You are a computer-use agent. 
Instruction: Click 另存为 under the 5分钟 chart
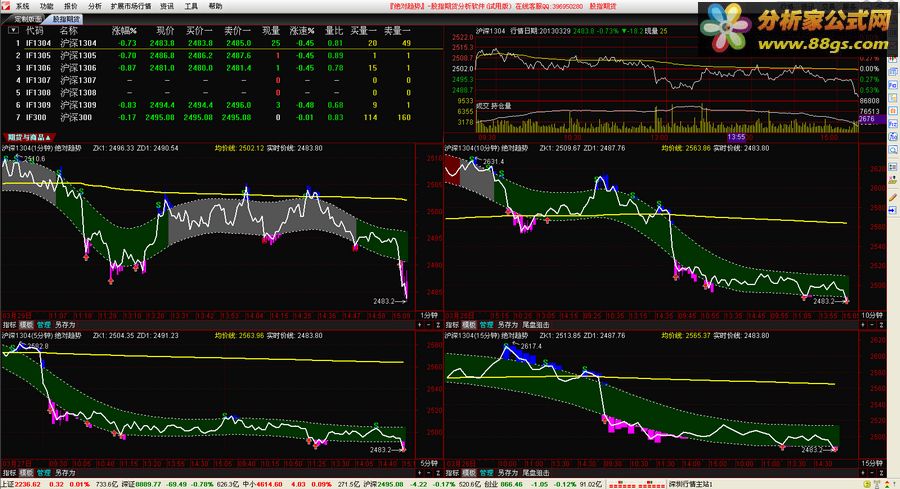[x=65, y=473]
